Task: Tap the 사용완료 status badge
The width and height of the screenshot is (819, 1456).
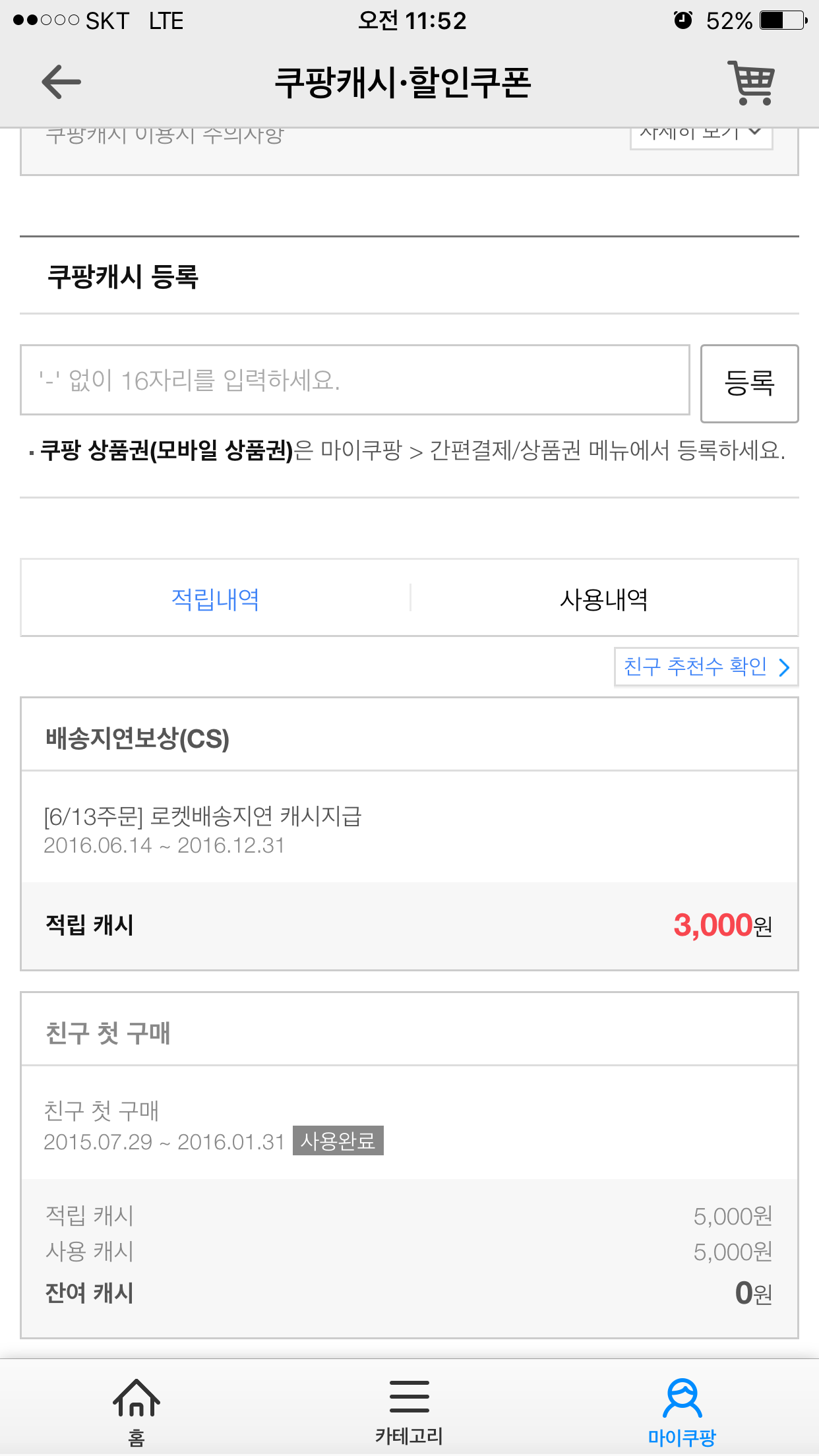Action: pos(338,1141)
